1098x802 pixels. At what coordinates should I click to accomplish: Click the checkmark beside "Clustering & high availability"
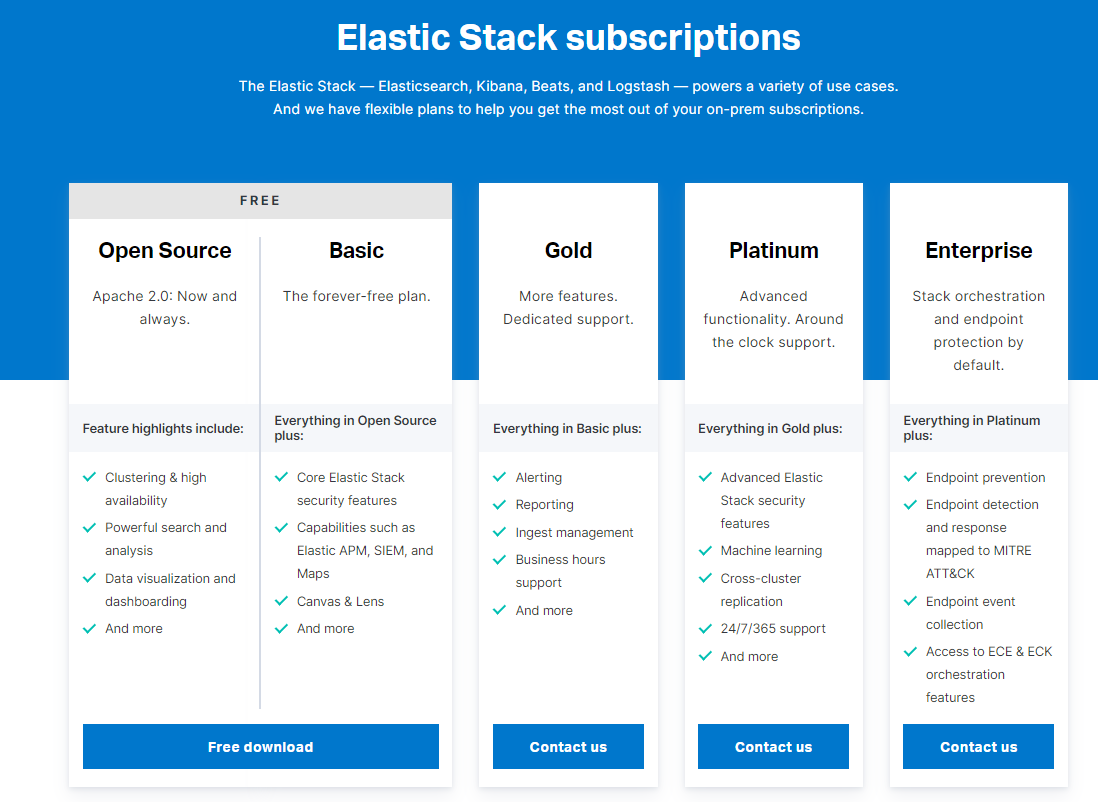[x=89, y=477]
